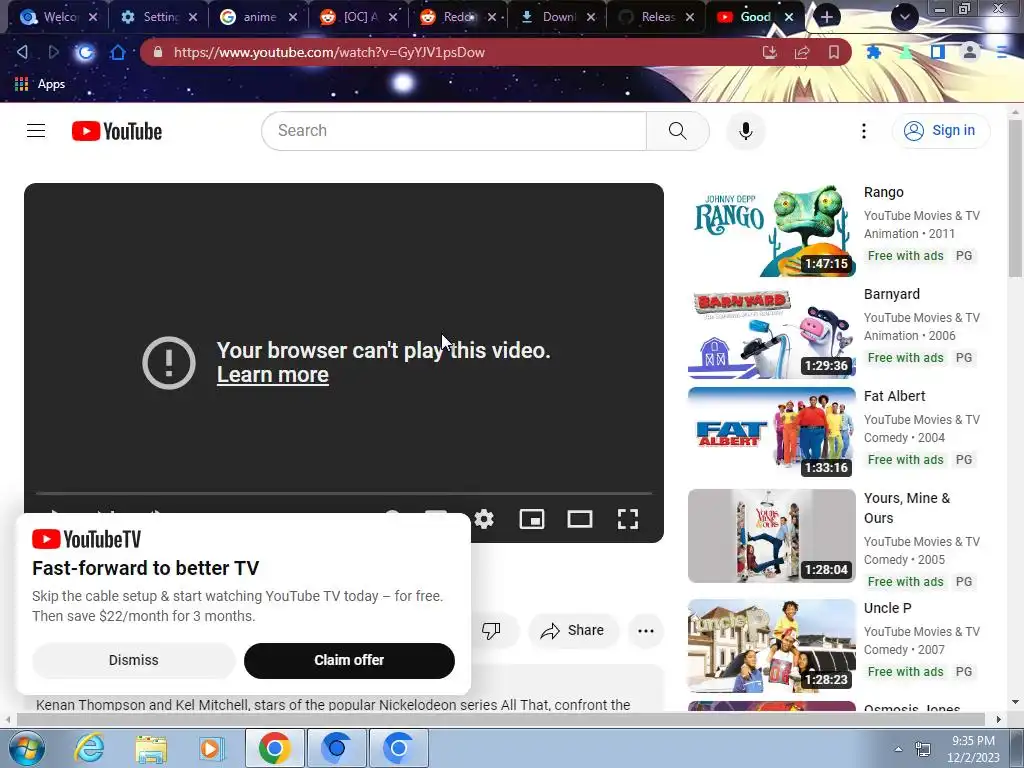The image size is (1024, 768).
Task: Open Windows Explorer from taskbar
Action: [151, 748]
